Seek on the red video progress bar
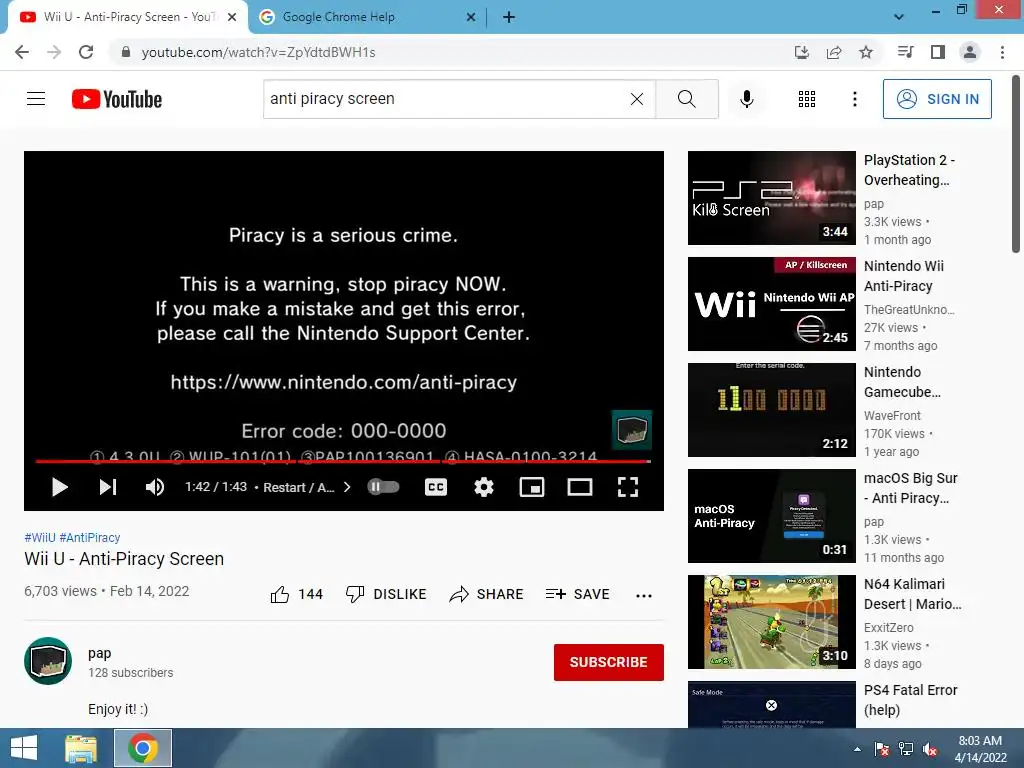This screenshot has width=1024, height=768. click(343, 461)
